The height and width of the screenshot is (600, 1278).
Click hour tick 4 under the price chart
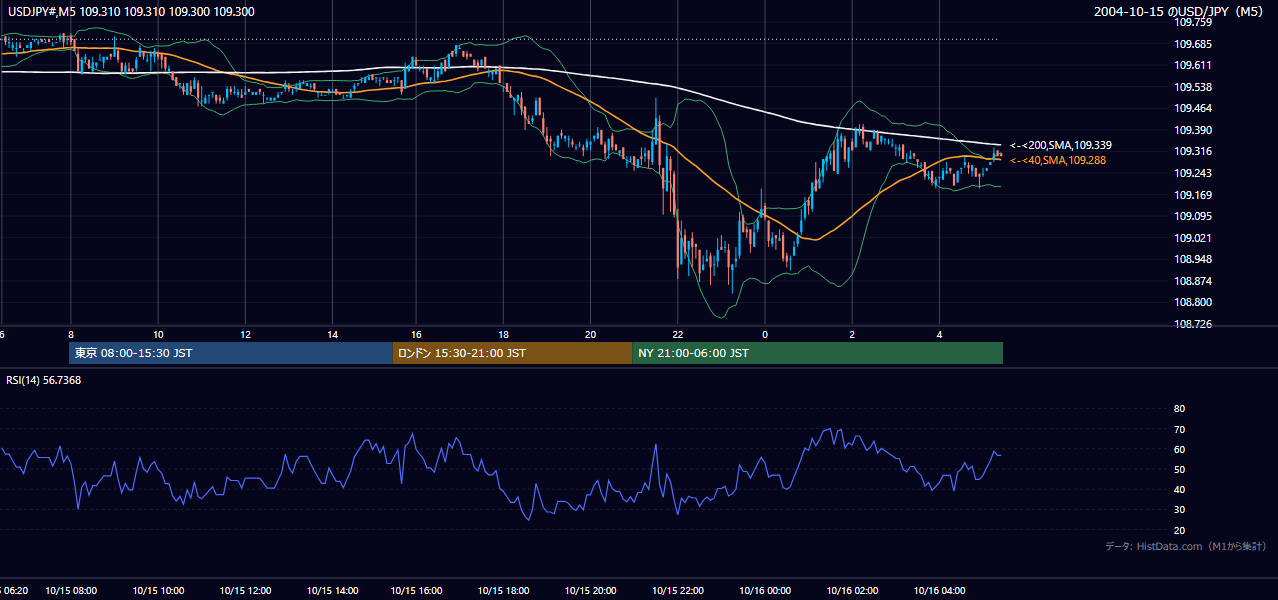939,334
